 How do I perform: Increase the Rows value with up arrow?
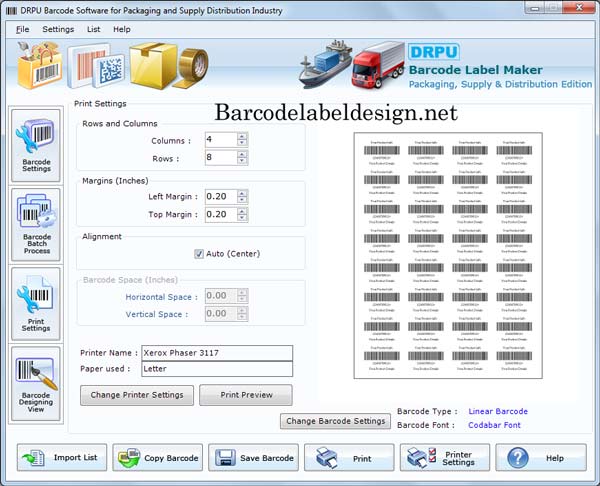coord(242,154)
